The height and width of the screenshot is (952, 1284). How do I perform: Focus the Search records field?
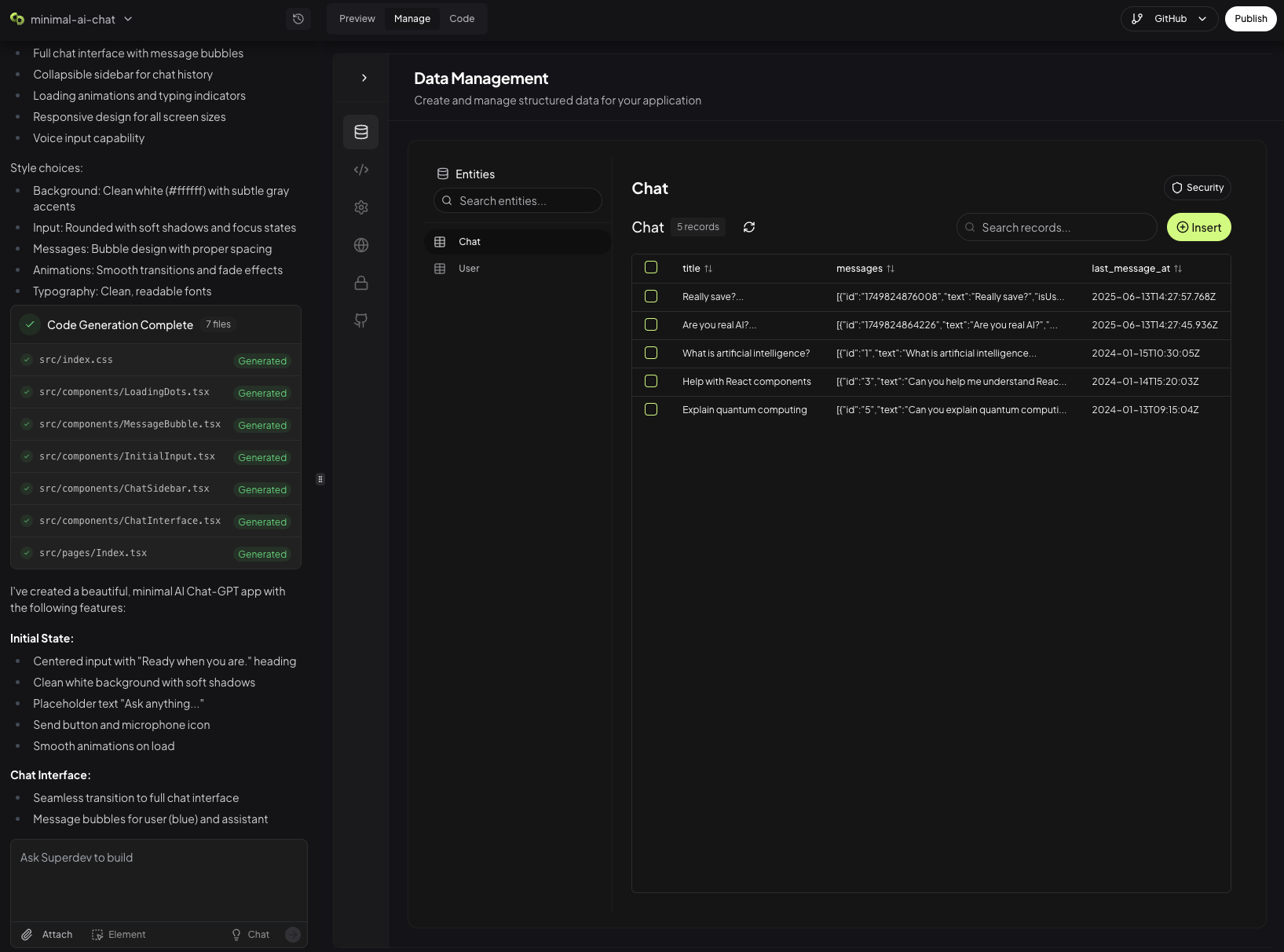1056,227
